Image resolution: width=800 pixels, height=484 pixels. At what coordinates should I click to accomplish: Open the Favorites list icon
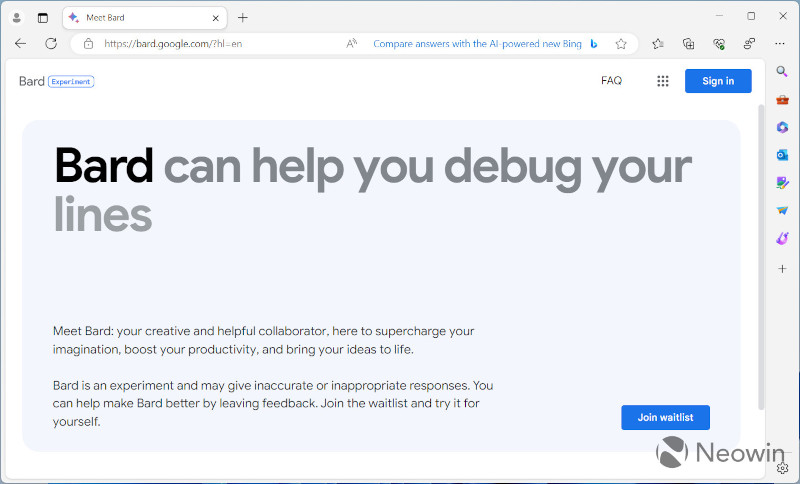point(658,44)
